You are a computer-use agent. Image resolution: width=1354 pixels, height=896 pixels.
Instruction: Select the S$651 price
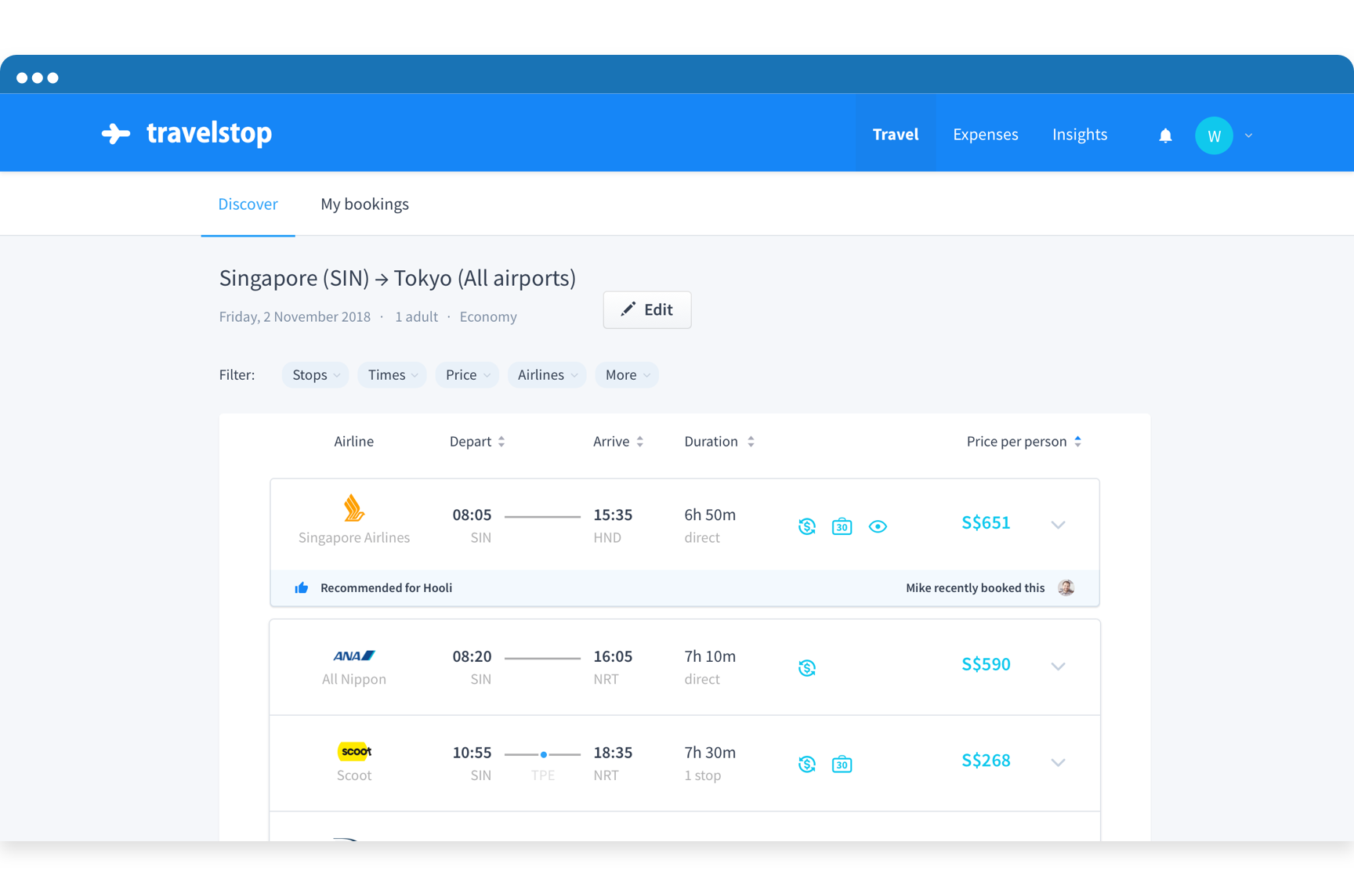point(986,523)
